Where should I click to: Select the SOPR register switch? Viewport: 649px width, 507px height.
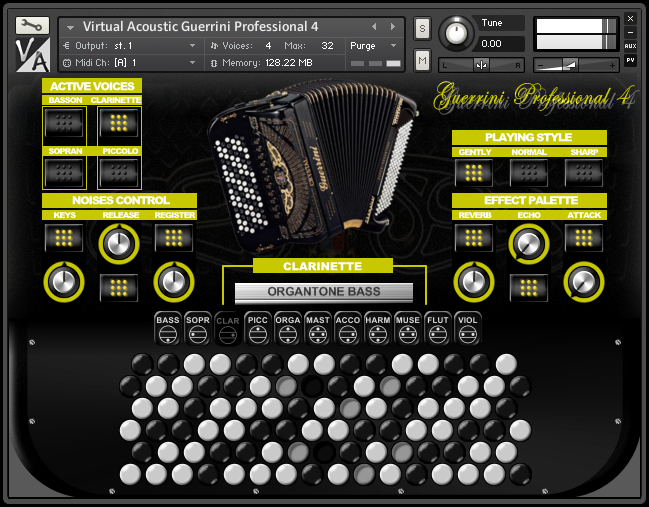198,329
